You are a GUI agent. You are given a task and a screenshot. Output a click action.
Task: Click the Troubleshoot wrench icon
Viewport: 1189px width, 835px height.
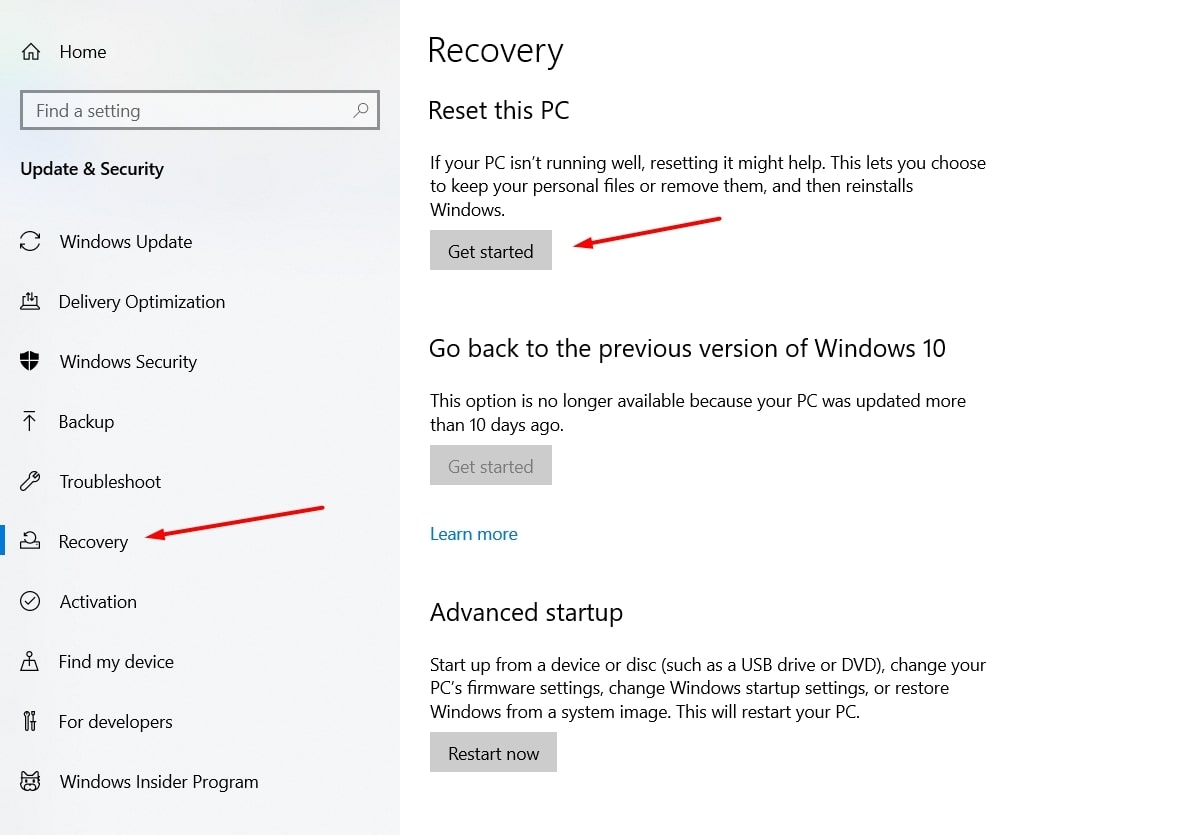[30, 481]
